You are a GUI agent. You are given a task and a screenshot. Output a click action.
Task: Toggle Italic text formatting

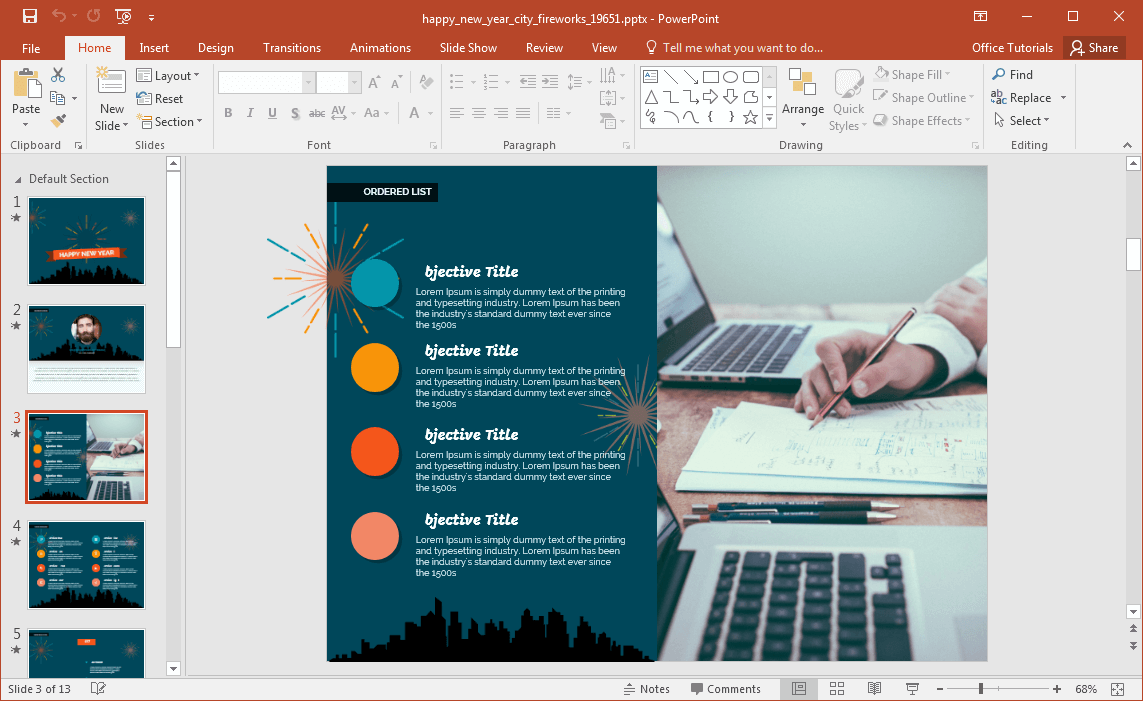(x=250, y=113)
